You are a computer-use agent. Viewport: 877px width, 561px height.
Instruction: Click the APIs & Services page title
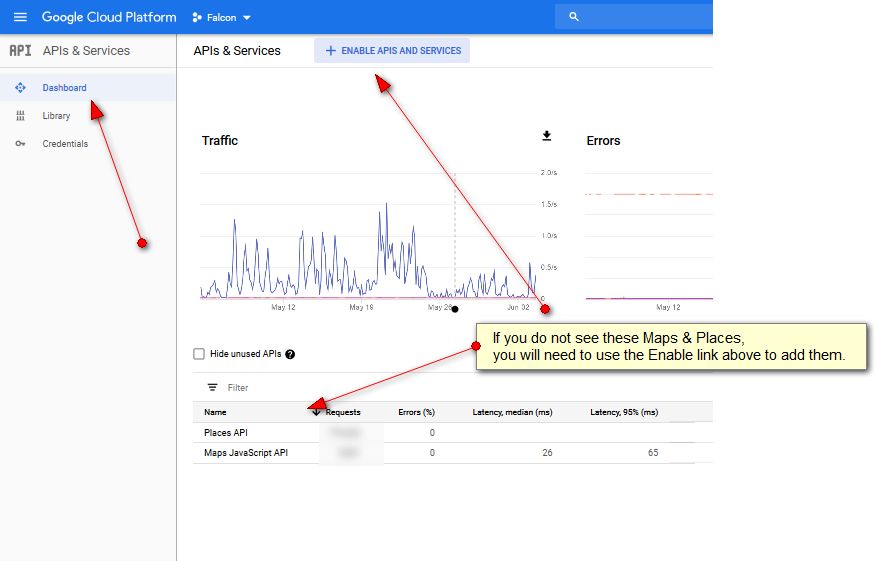pos(237,50)
